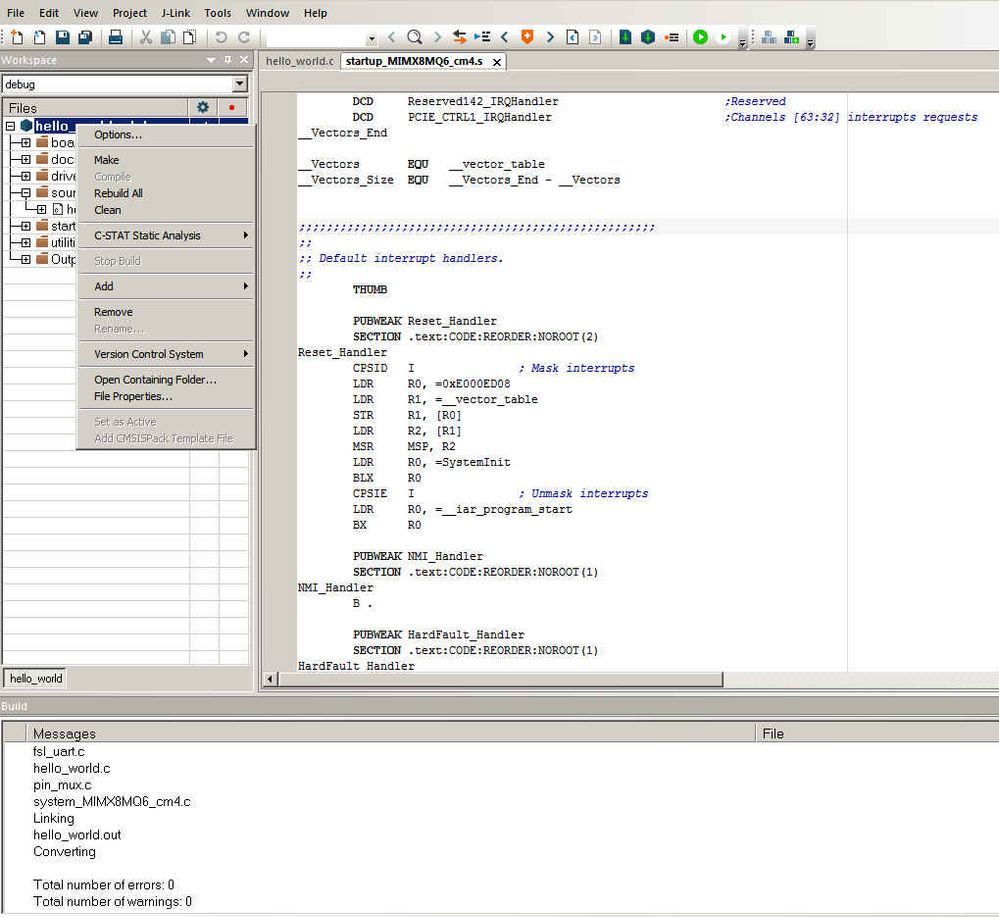Navigate backward arrow left of bookmark icon
This screenshot has width=999, height=917.
505,37
